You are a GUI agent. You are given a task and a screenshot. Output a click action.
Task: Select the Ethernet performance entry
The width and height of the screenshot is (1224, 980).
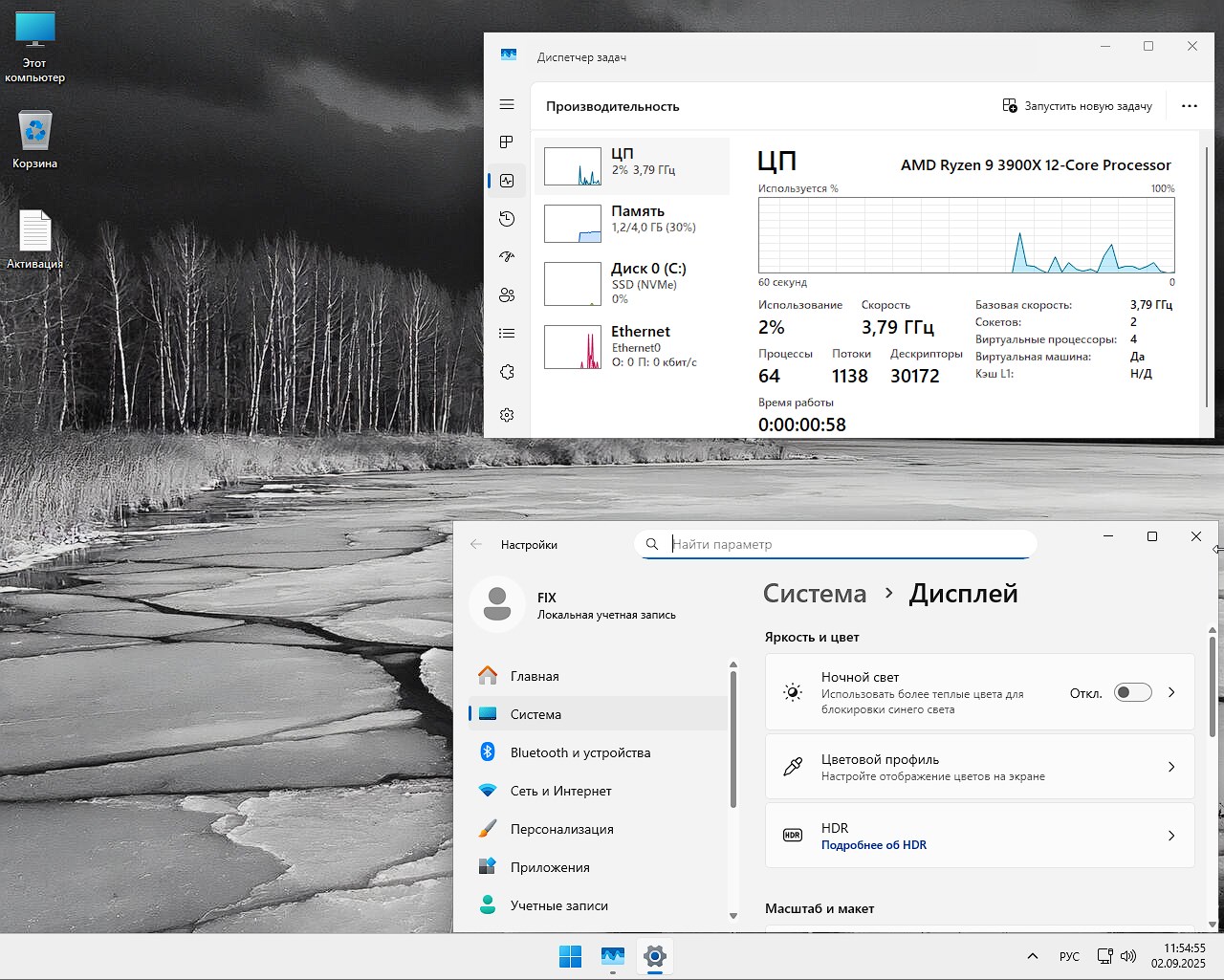632,346
